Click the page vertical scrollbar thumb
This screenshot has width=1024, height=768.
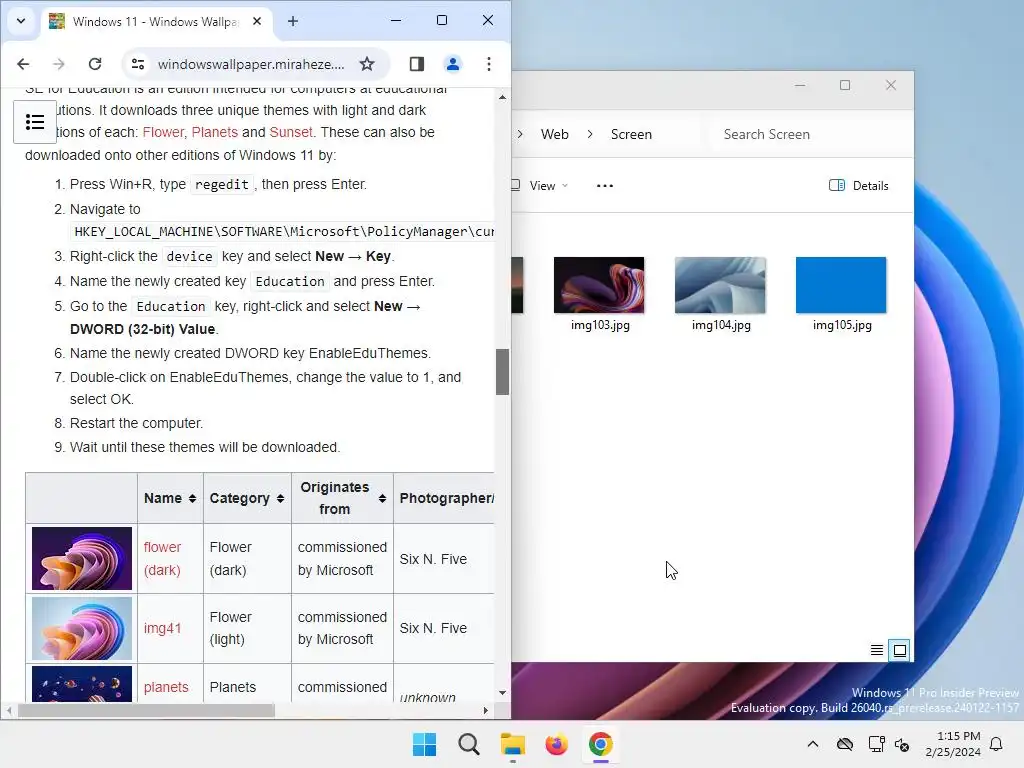coord(502,372)
